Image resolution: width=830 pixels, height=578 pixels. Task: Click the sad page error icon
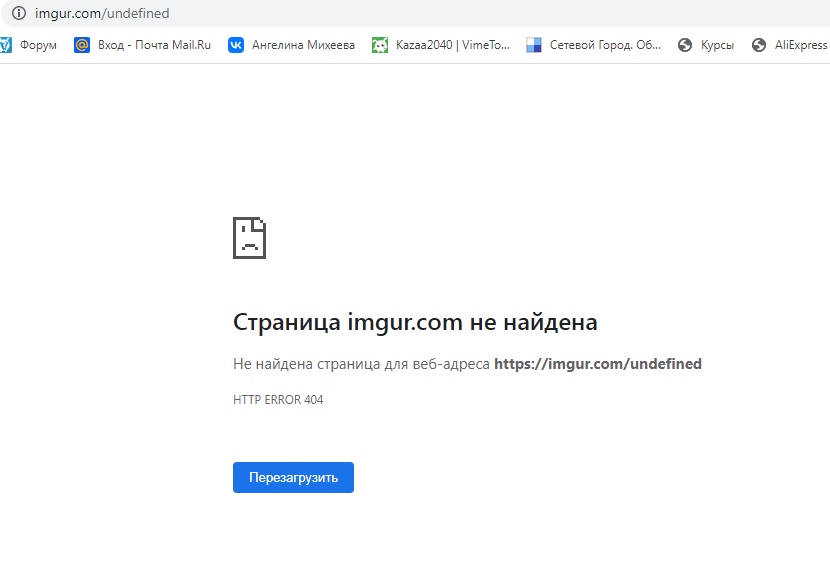[x=249, y=238]
